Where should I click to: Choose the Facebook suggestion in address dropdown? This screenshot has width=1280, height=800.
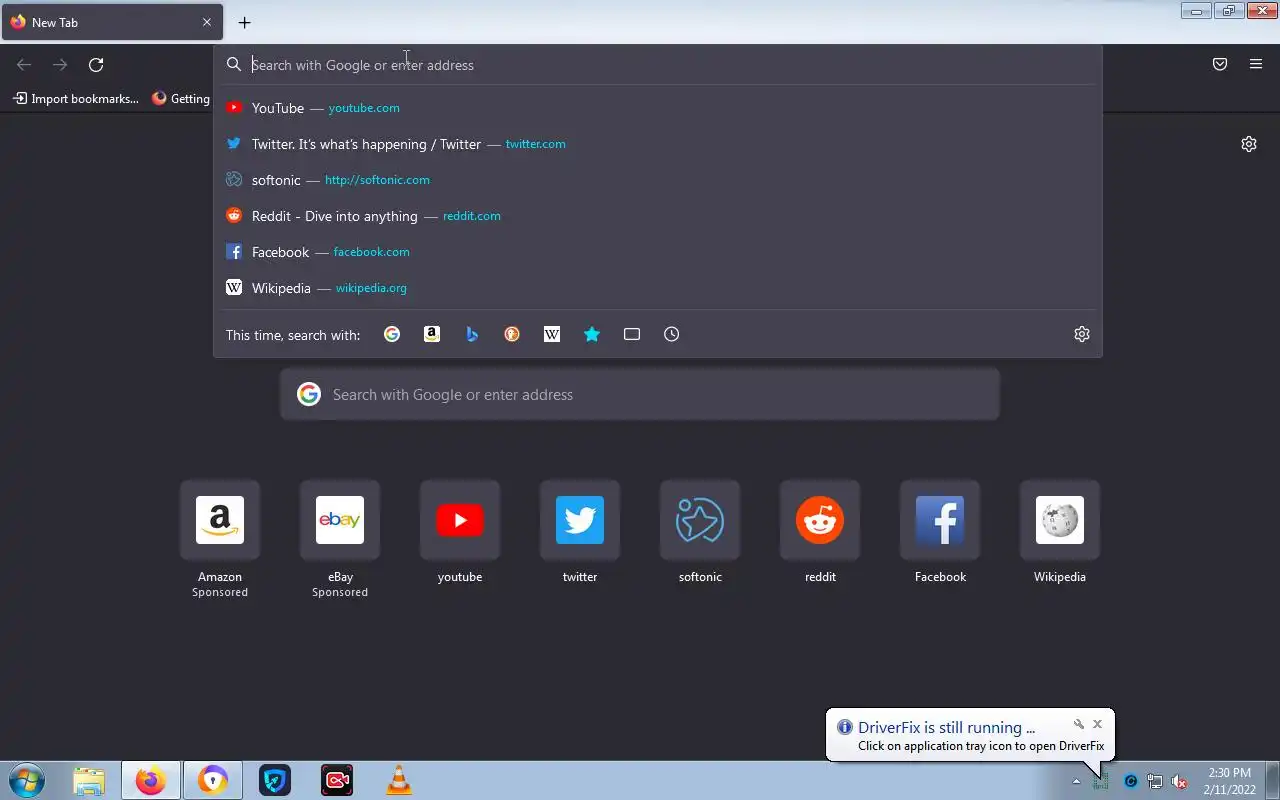[658, 252]
